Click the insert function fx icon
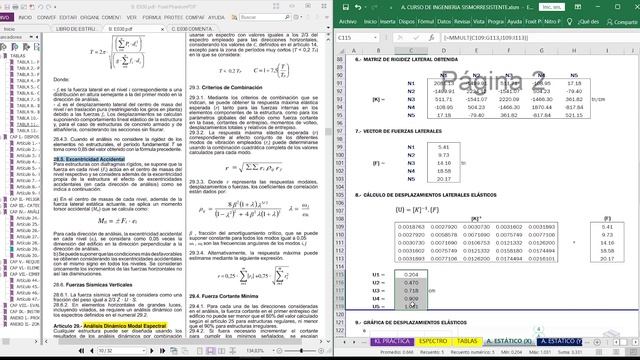 [431, 38]
